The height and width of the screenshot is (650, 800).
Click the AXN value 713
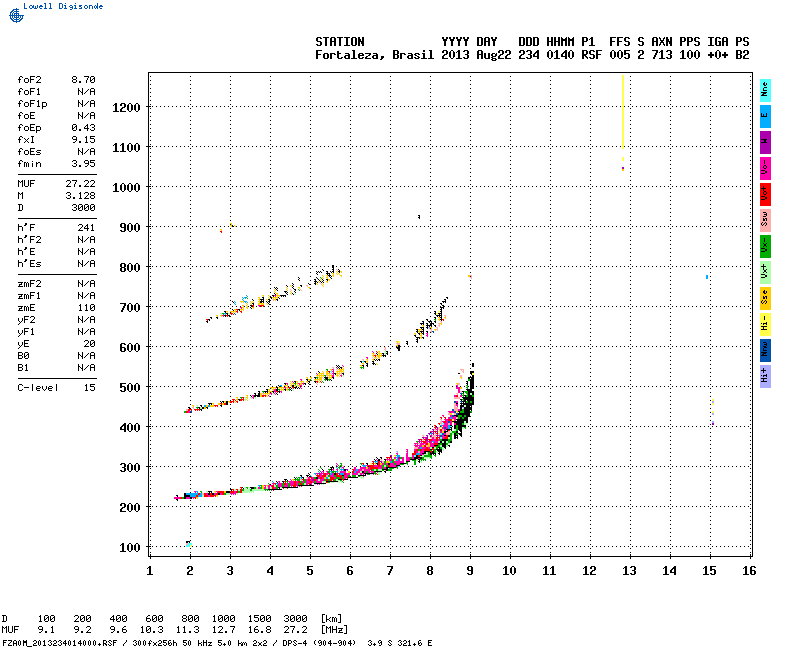pyautogui.click(x=662, y=55)
